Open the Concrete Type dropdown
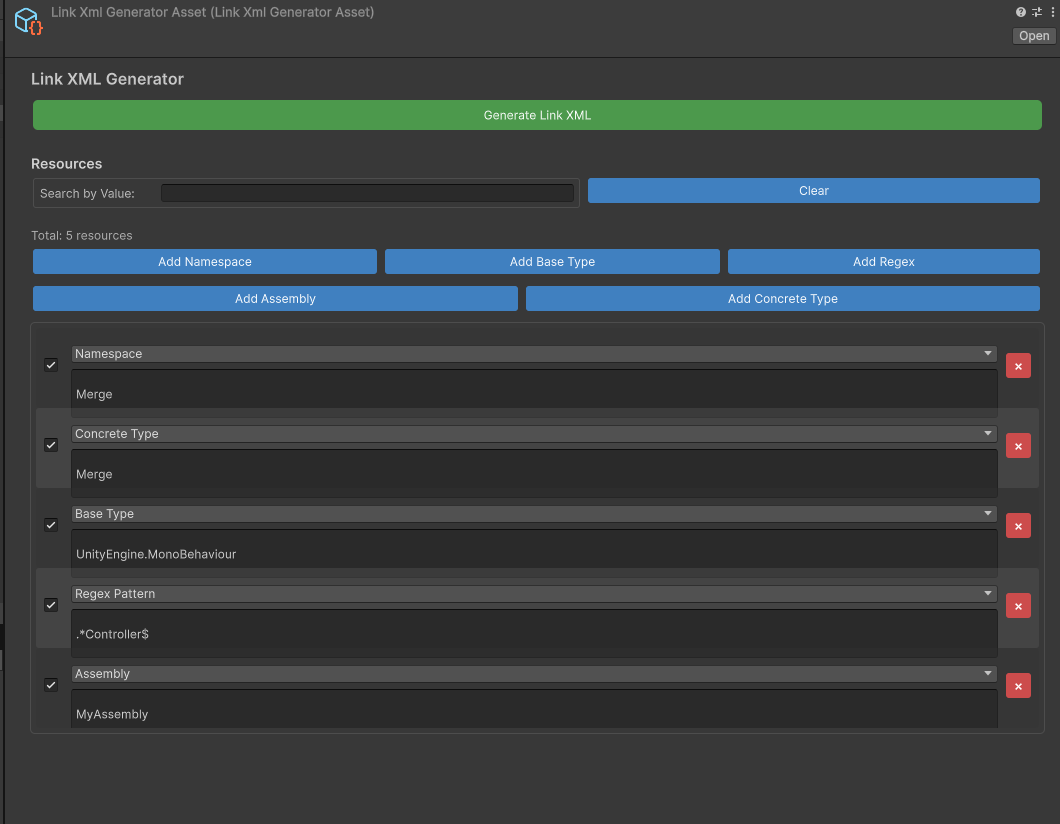The image size is (1060, 824). [534, 433]
